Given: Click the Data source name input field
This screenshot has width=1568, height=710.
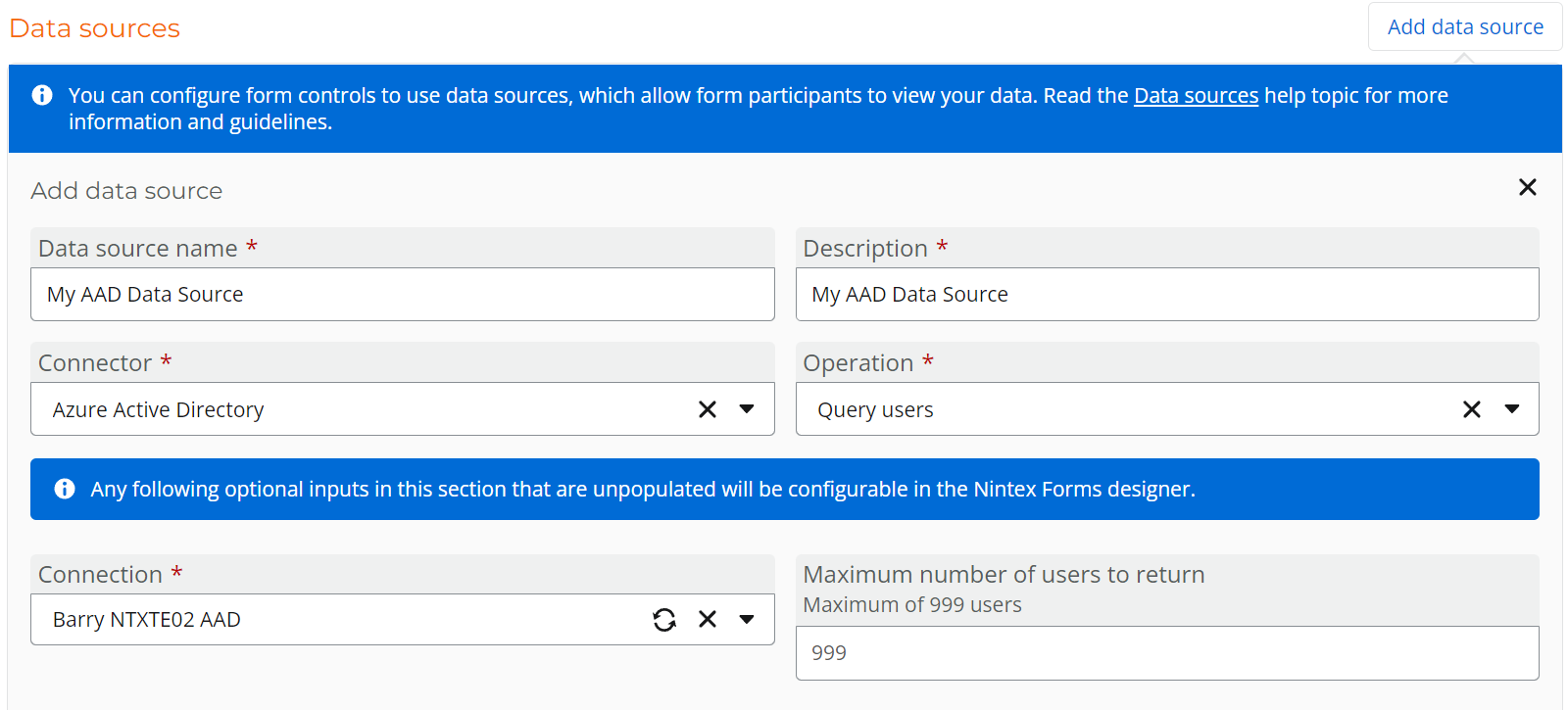Looking at the screenshot, I should coord(403,294).
